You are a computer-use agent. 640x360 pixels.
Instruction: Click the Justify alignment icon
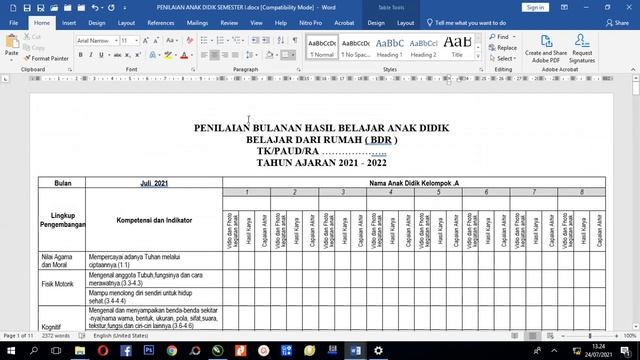(x=236, y=55)
